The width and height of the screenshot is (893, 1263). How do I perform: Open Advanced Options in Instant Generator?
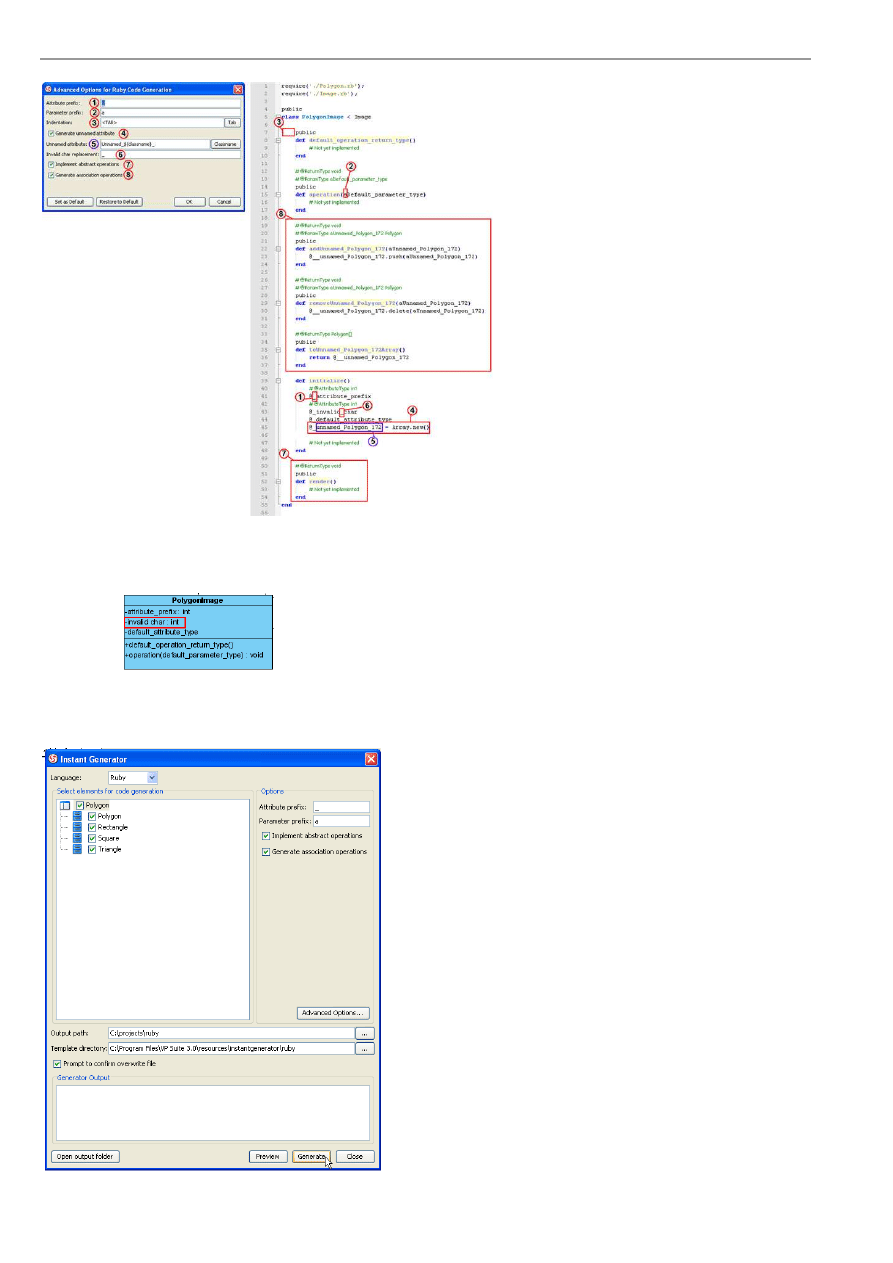point(333,1013)
